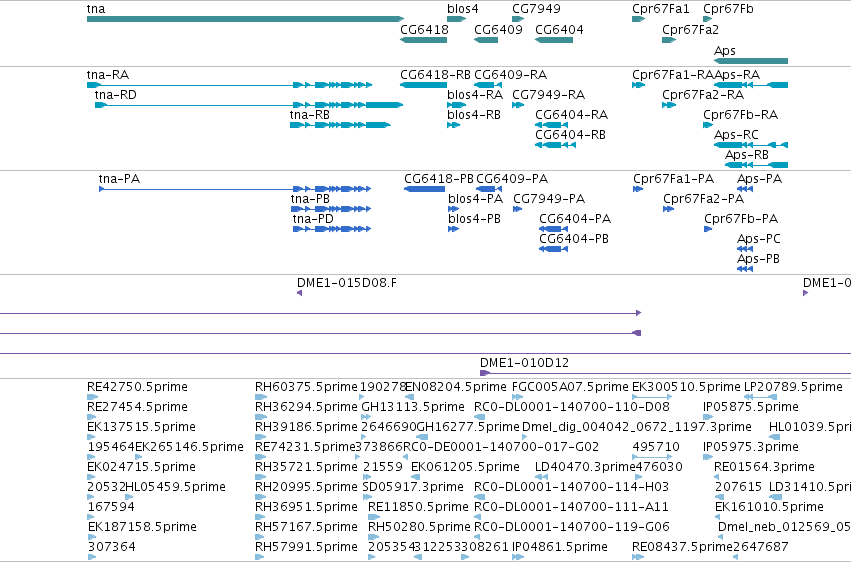Click the Aps gene bar
The height and width of the screenshot is (562, 851).
tap(751, 61)
